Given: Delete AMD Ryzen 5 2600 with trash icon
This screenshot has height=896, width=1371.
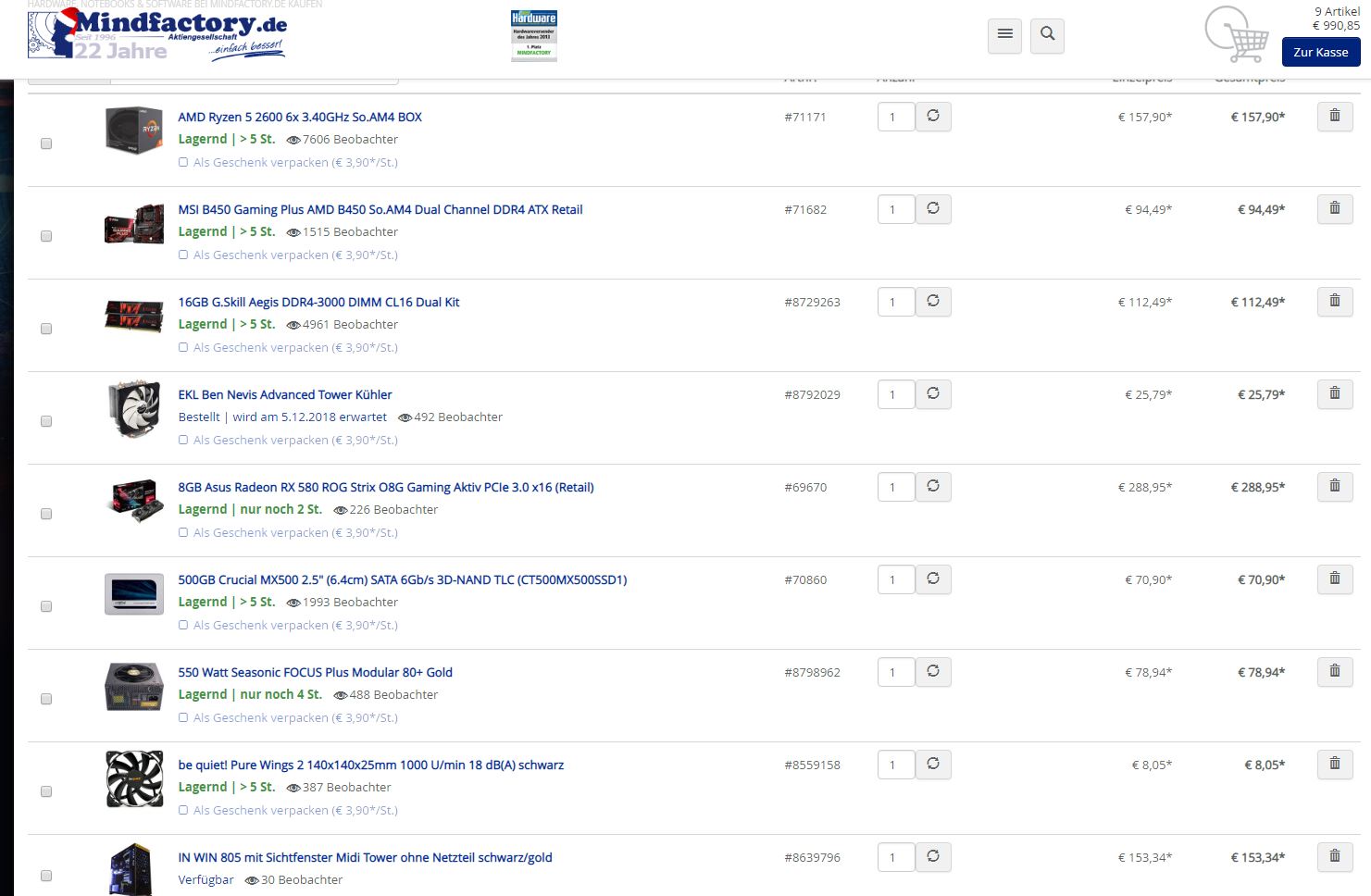Looking at the screenshot, I should pyautogui.click(x=1335, y=116).
